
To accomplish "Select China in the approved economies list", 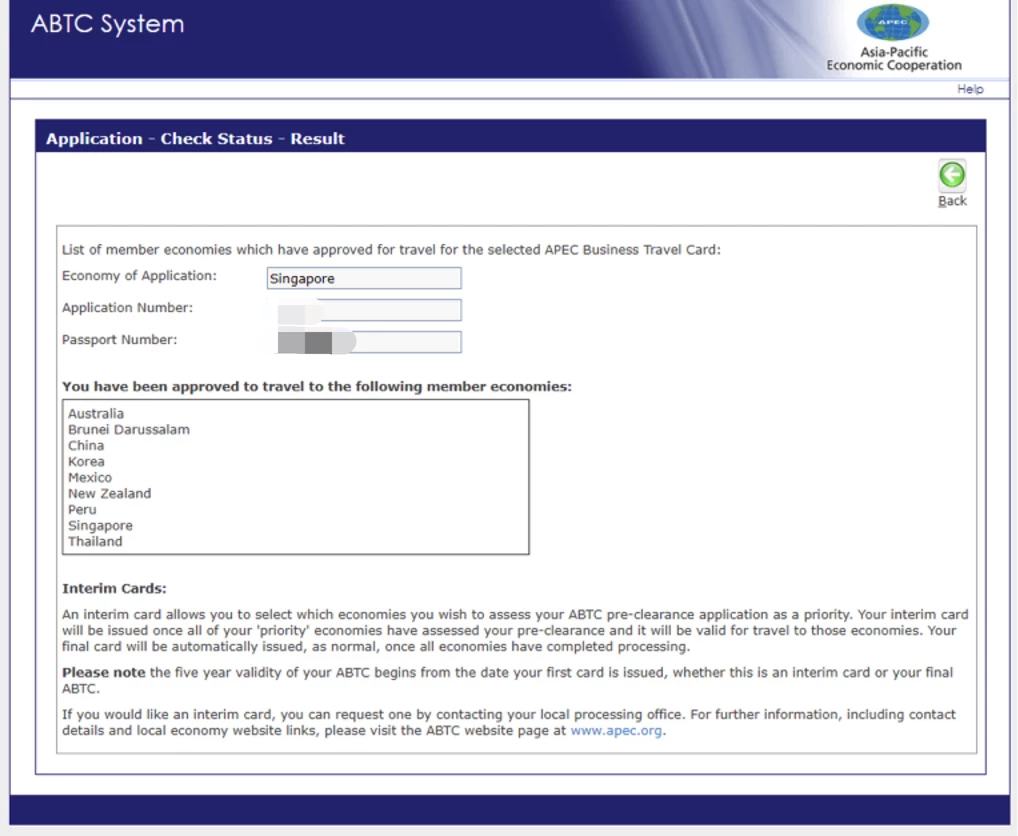I will tap(86, 446).
